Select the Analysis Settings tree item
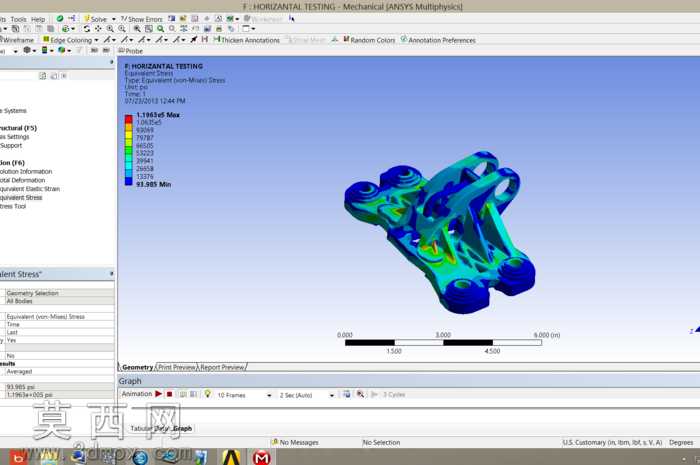This screenshot has width=700, height=465. click(14, 137)
